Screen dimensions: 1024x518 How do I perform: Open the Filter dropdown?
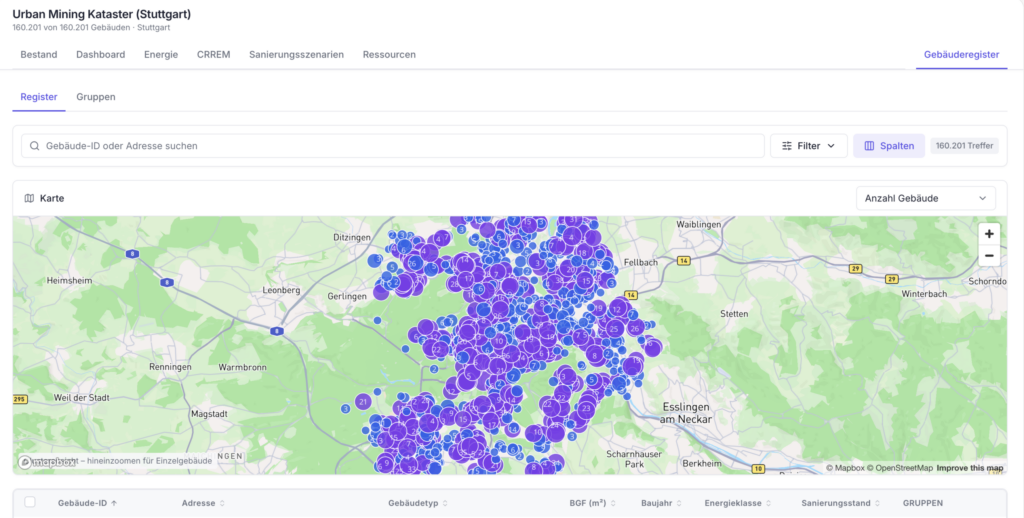(808, 146)
